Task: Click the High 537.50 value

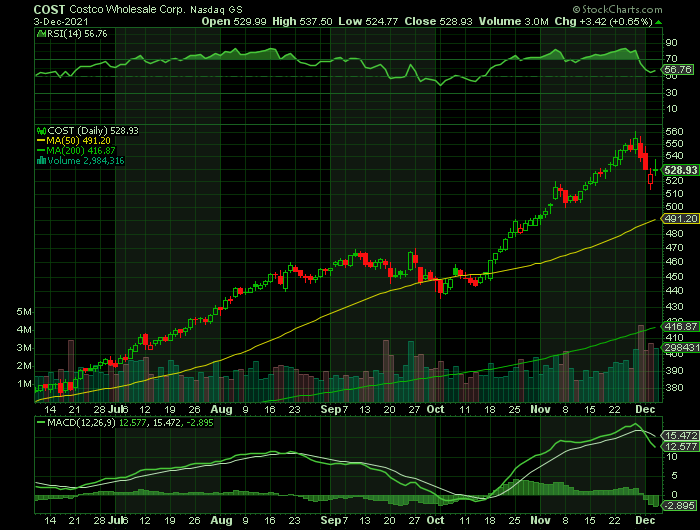Action: click(x=302, y=21)
